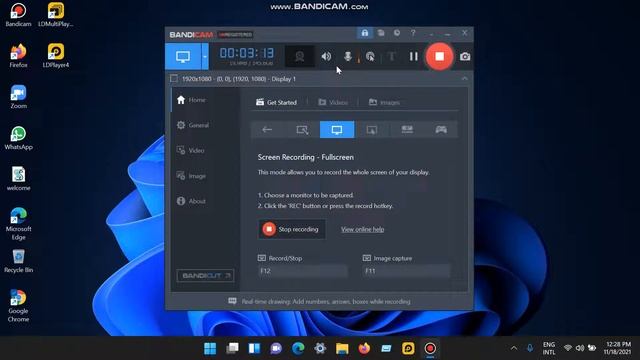
Task: Toggle the microphone icon in Bandicam toolbar
Action: (347, 56)
